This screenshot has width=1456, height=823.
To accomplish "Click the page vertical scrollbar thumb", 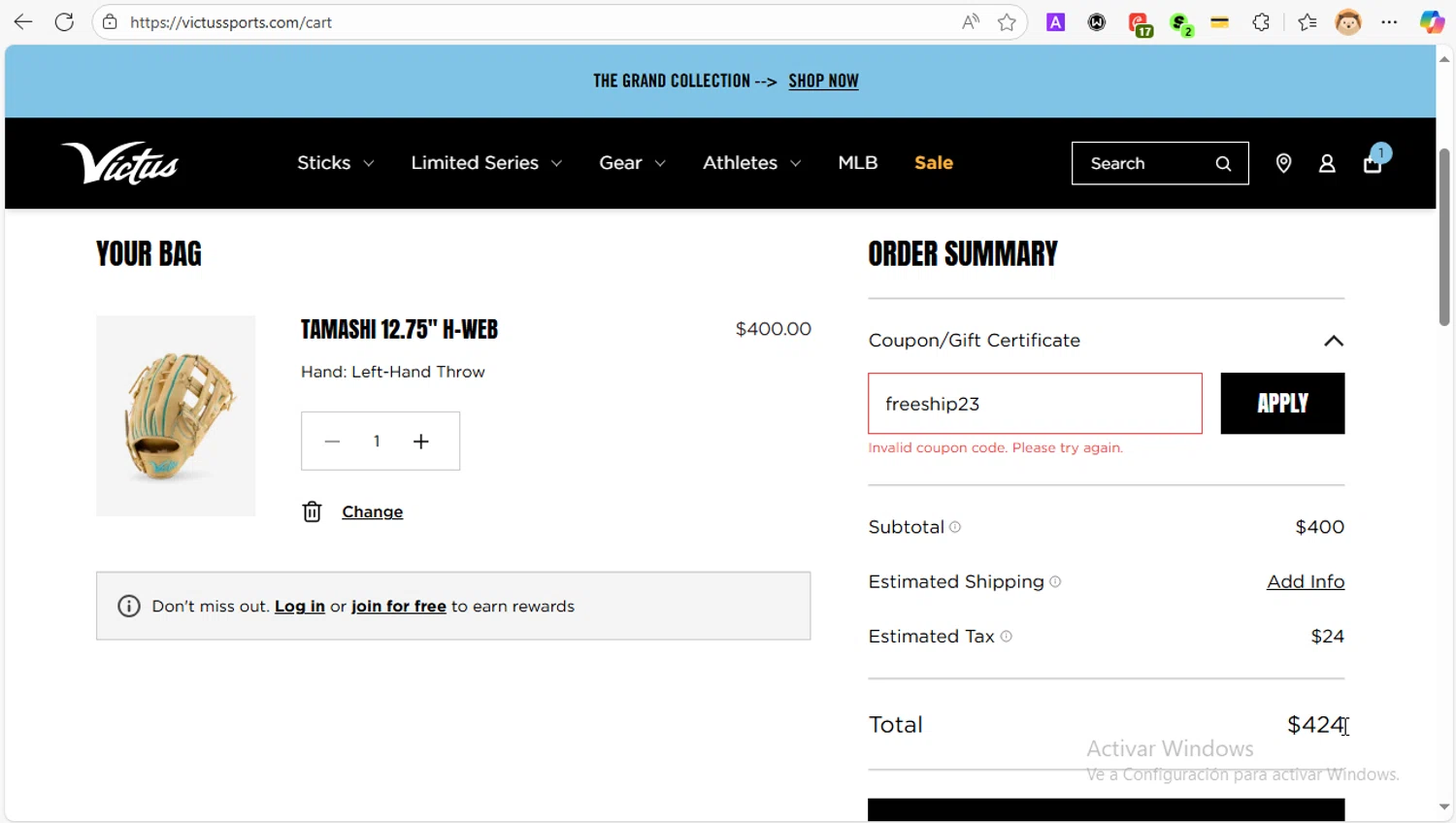I will [x=1444, y=238].
